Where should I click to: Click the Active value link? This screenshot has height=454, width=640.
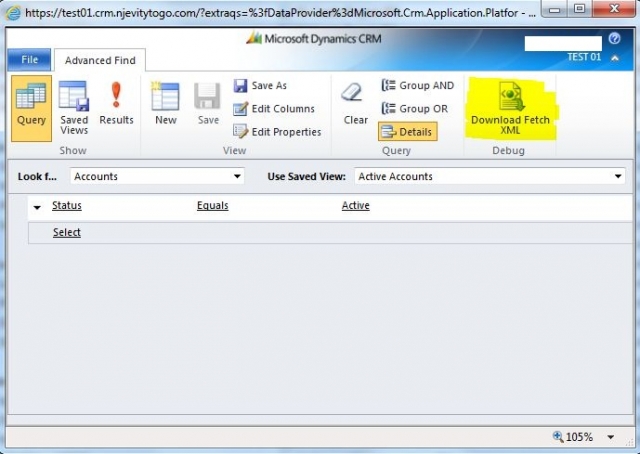pyautogui.click(x=356, y=205)
